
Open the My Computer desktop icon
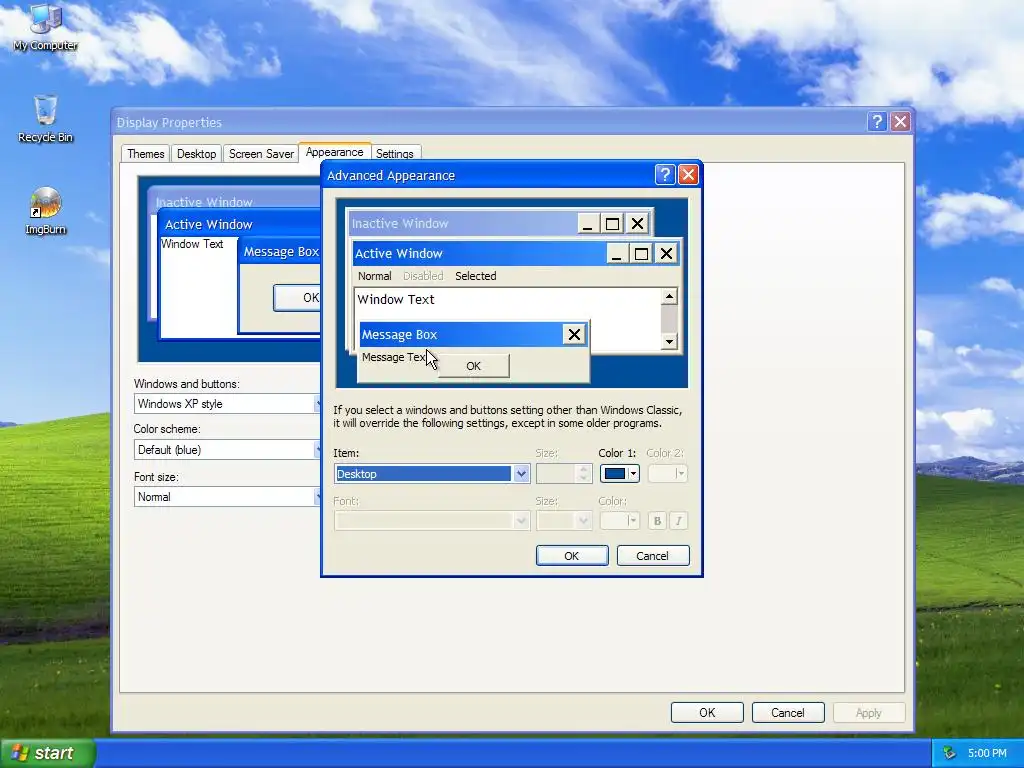point(45,27)
